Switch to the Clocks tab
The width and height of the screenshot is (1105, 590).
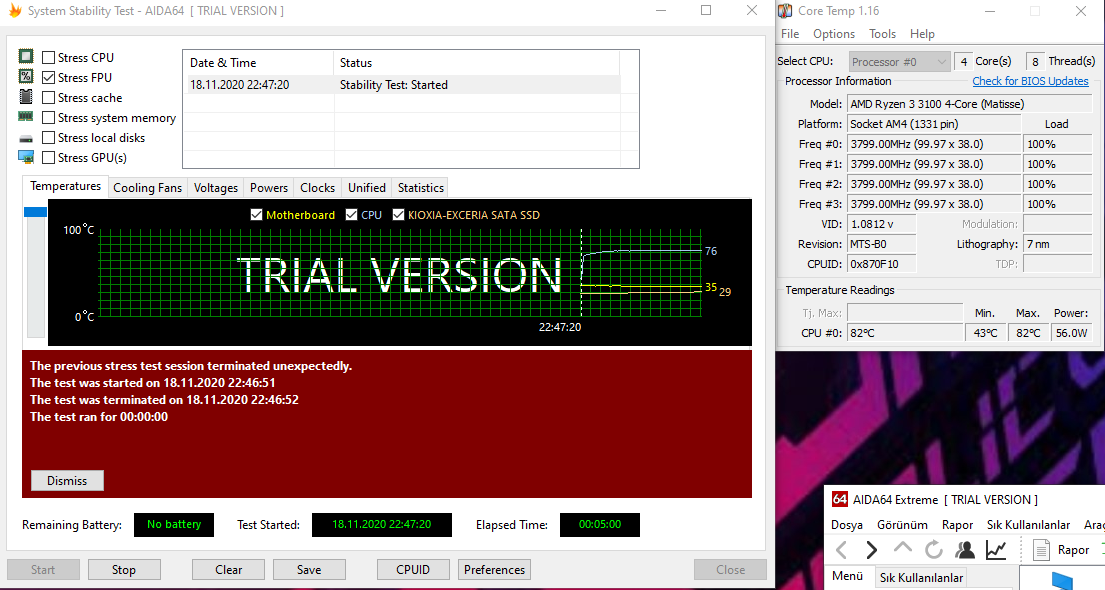[317, 188]
